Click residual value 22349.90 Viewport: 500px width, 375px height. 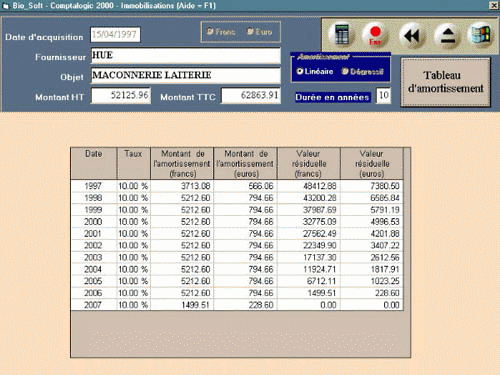(x=309, y=246)
